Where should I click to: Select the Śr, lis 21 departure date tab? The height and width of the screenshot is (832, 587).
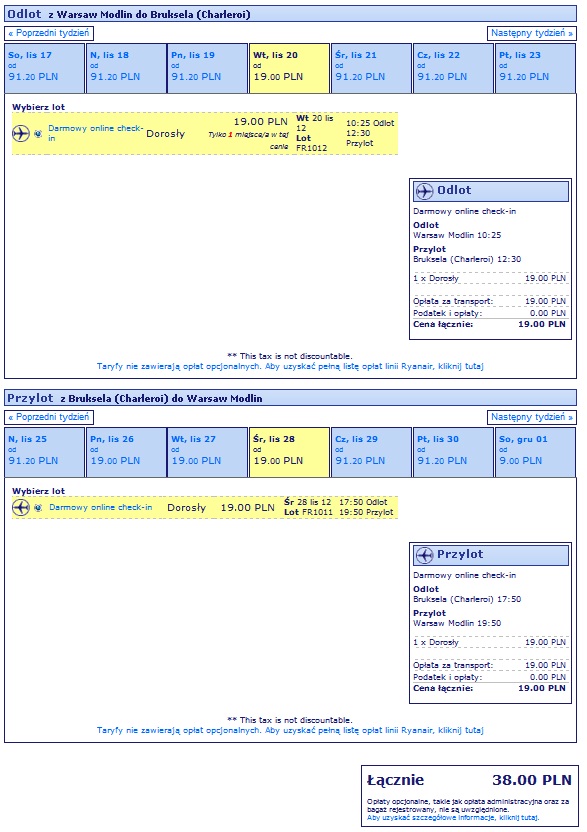(x=371, y=68)
